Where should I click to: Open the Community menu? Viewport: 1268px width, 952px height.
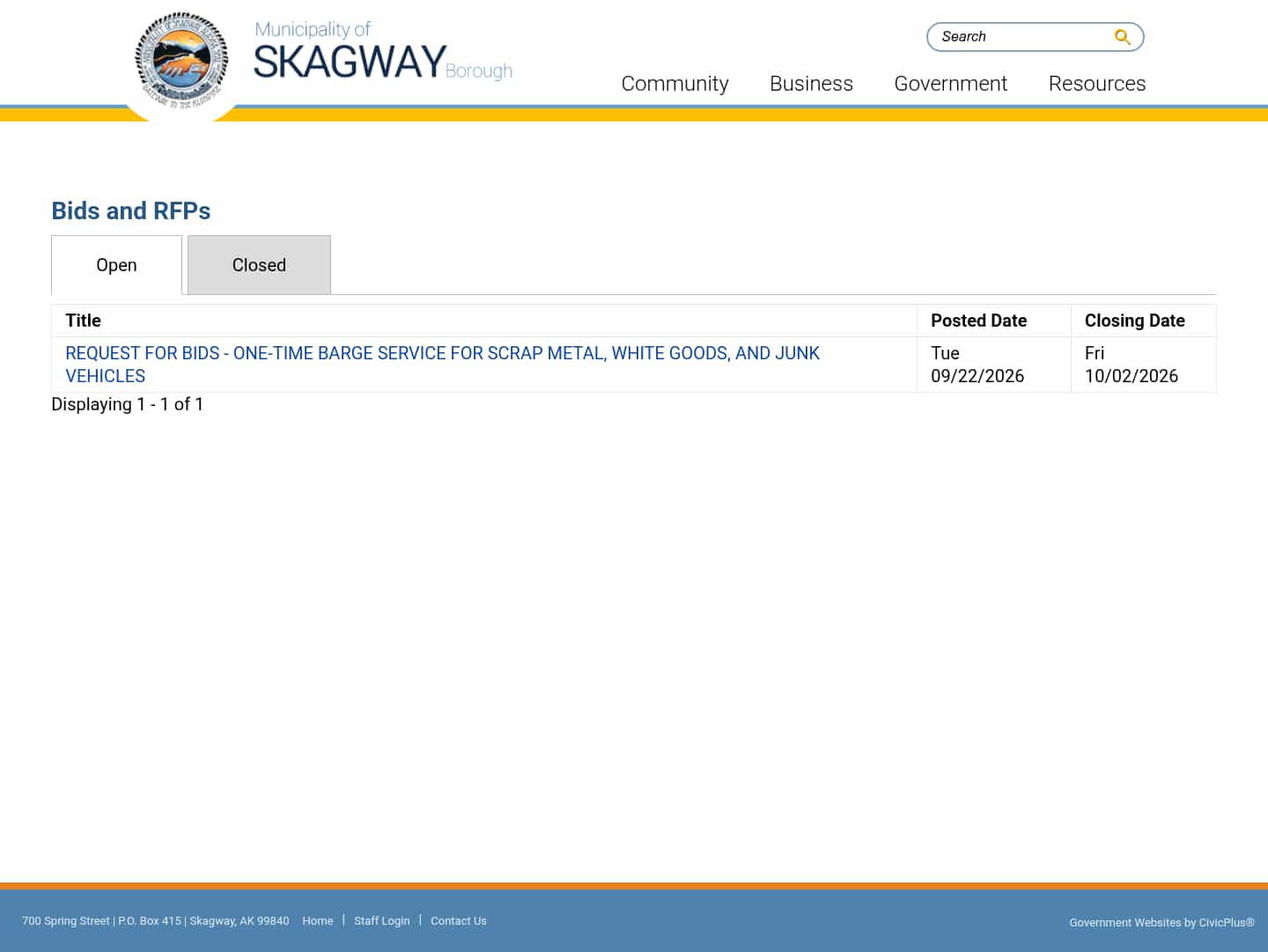pyautogui.click(x=675, y=84)
